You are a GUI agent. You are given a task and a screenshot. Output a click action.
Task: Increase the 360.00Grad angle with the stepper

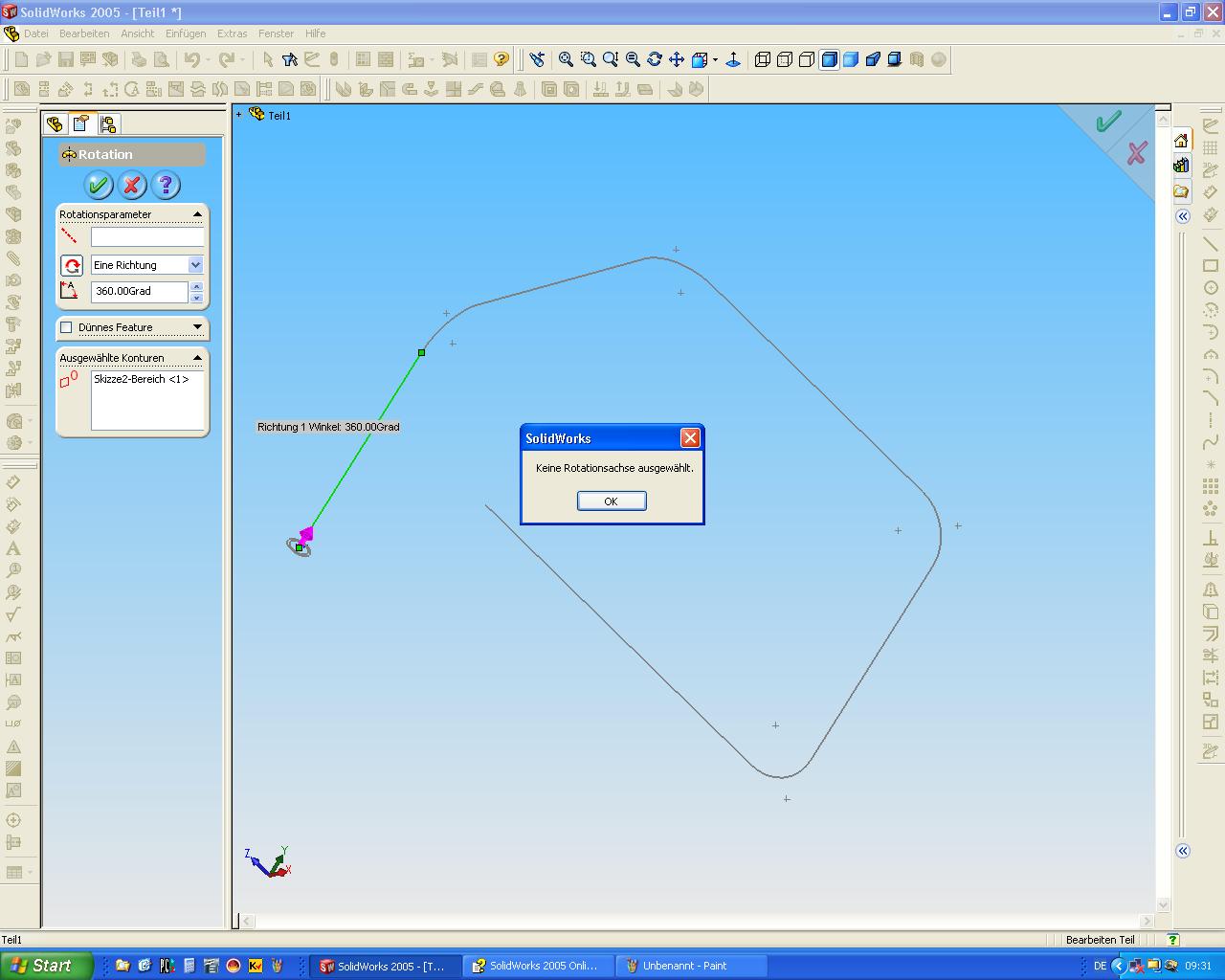[196, 286]
